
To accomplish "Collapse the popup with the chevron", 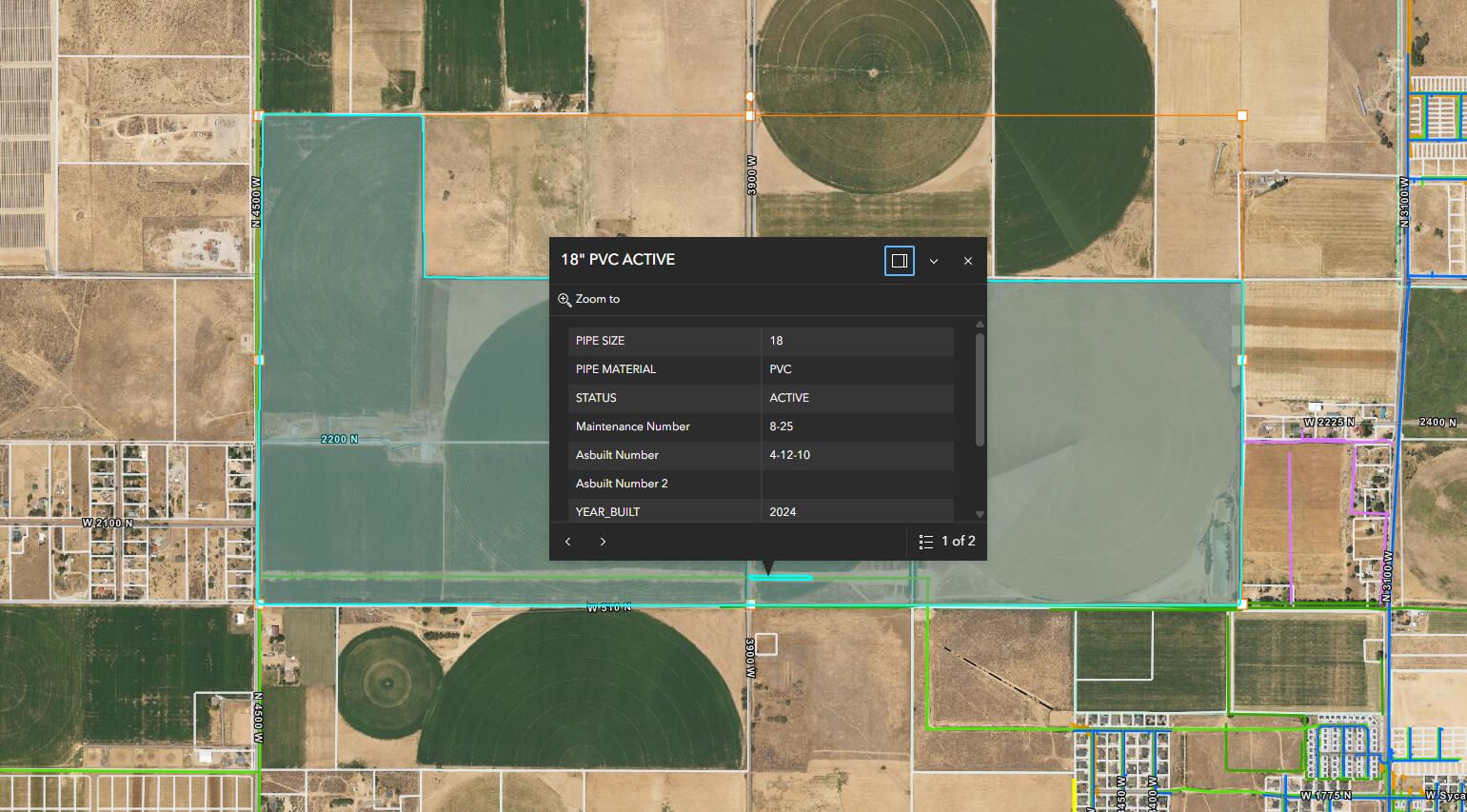I will (x=934, y=261).
